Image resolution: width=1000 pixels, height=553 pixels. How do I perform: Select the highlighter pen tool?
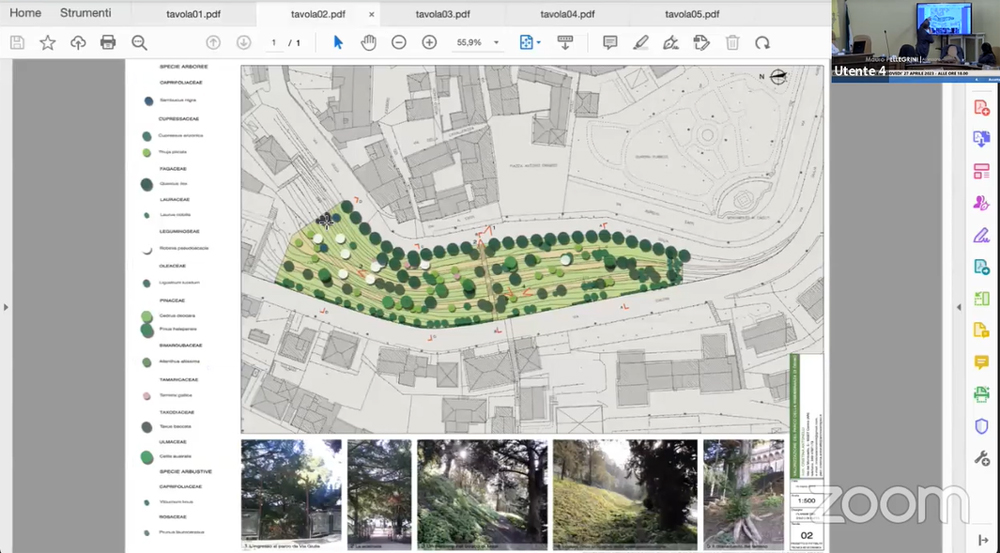tap(640, 42)
